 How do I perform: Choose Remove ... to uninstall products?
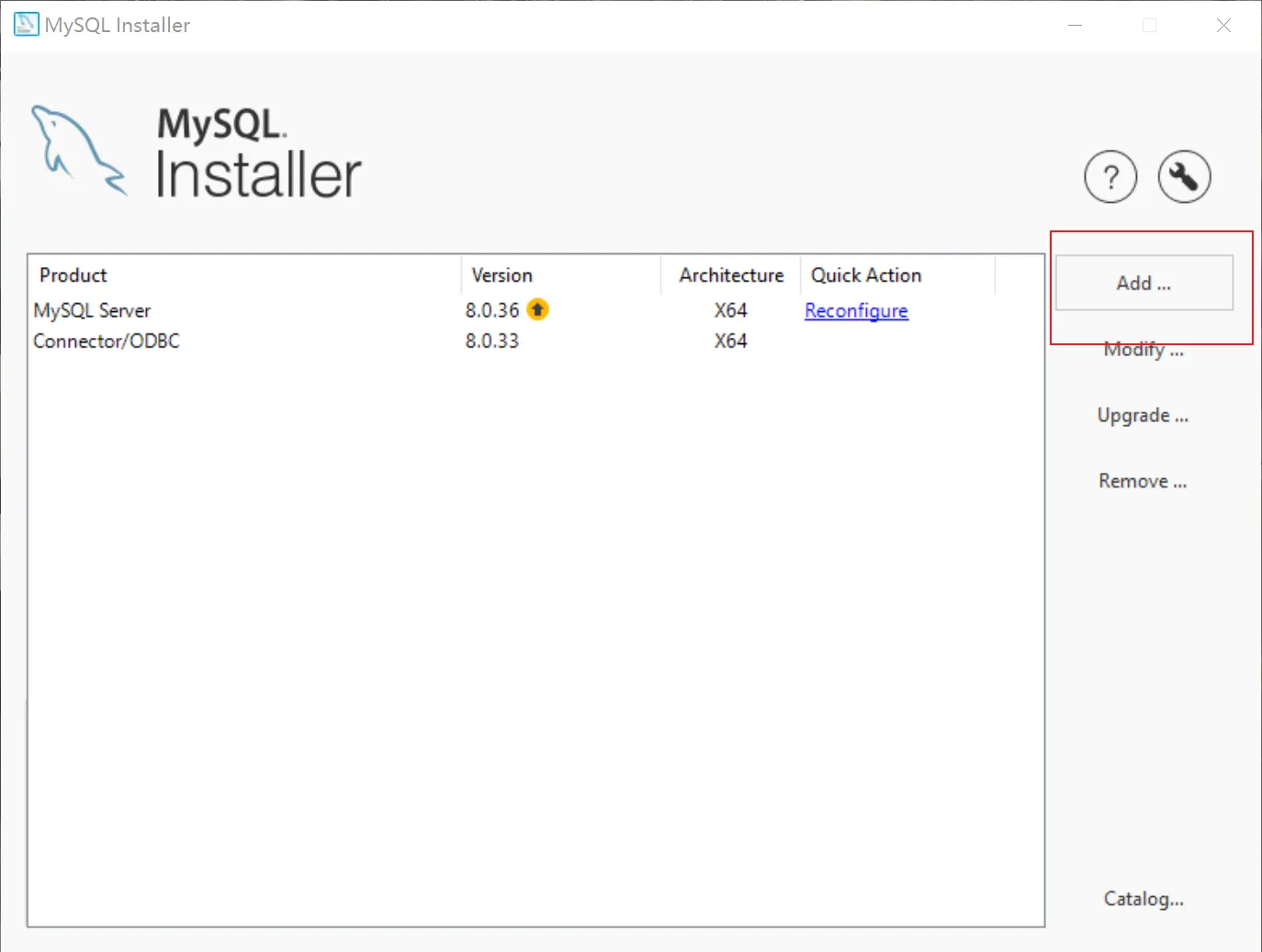[1143, 481]
